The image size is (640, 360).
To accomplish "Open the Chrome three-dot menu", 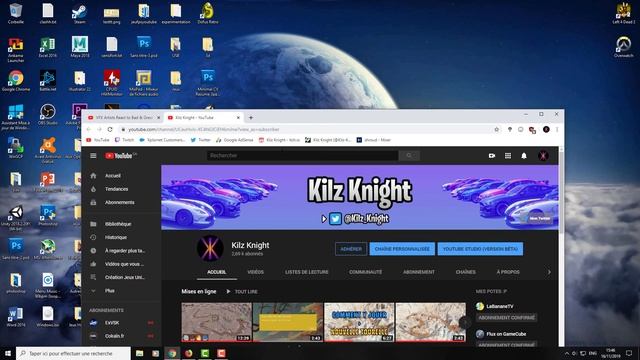I will [x=557, y=129].
